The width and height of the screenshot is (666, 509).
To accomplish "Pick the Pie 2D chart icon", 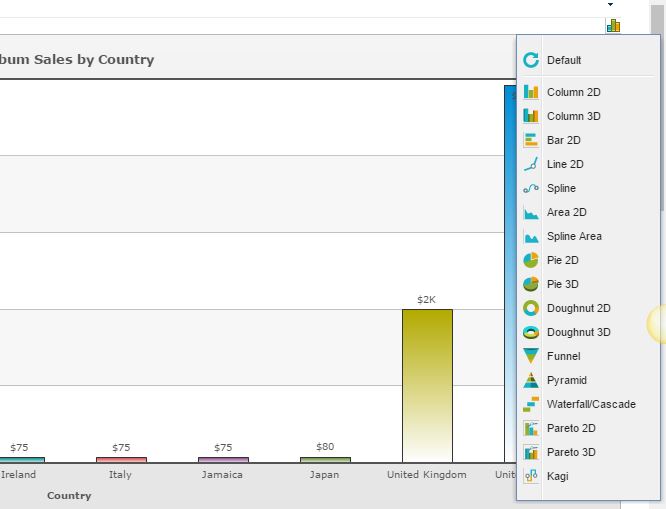I will click(x=531, y=260).
